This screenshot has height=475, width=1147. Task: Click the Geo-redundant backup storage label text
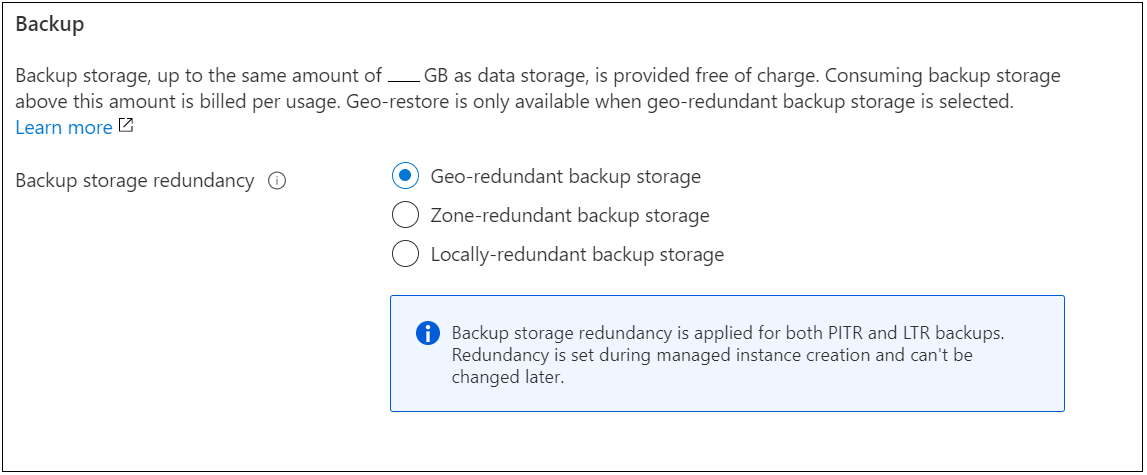tap(565, 176)
